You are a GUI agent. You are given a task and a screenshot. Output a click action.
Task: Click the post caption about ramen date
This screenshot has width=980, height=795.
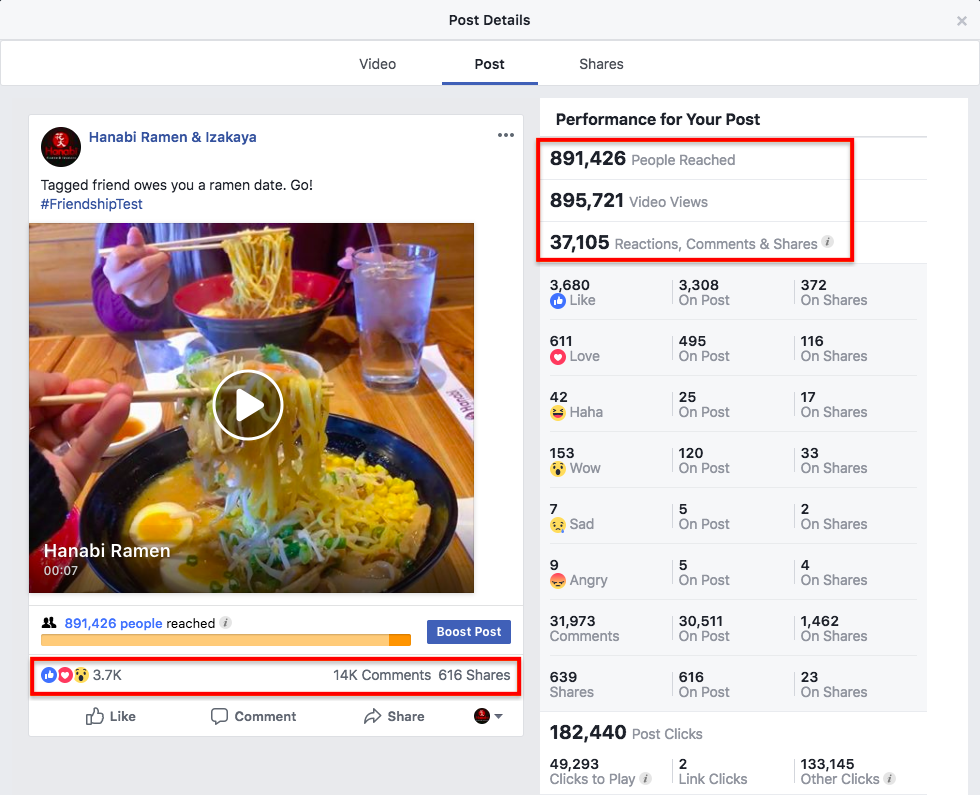pos(176,185)
